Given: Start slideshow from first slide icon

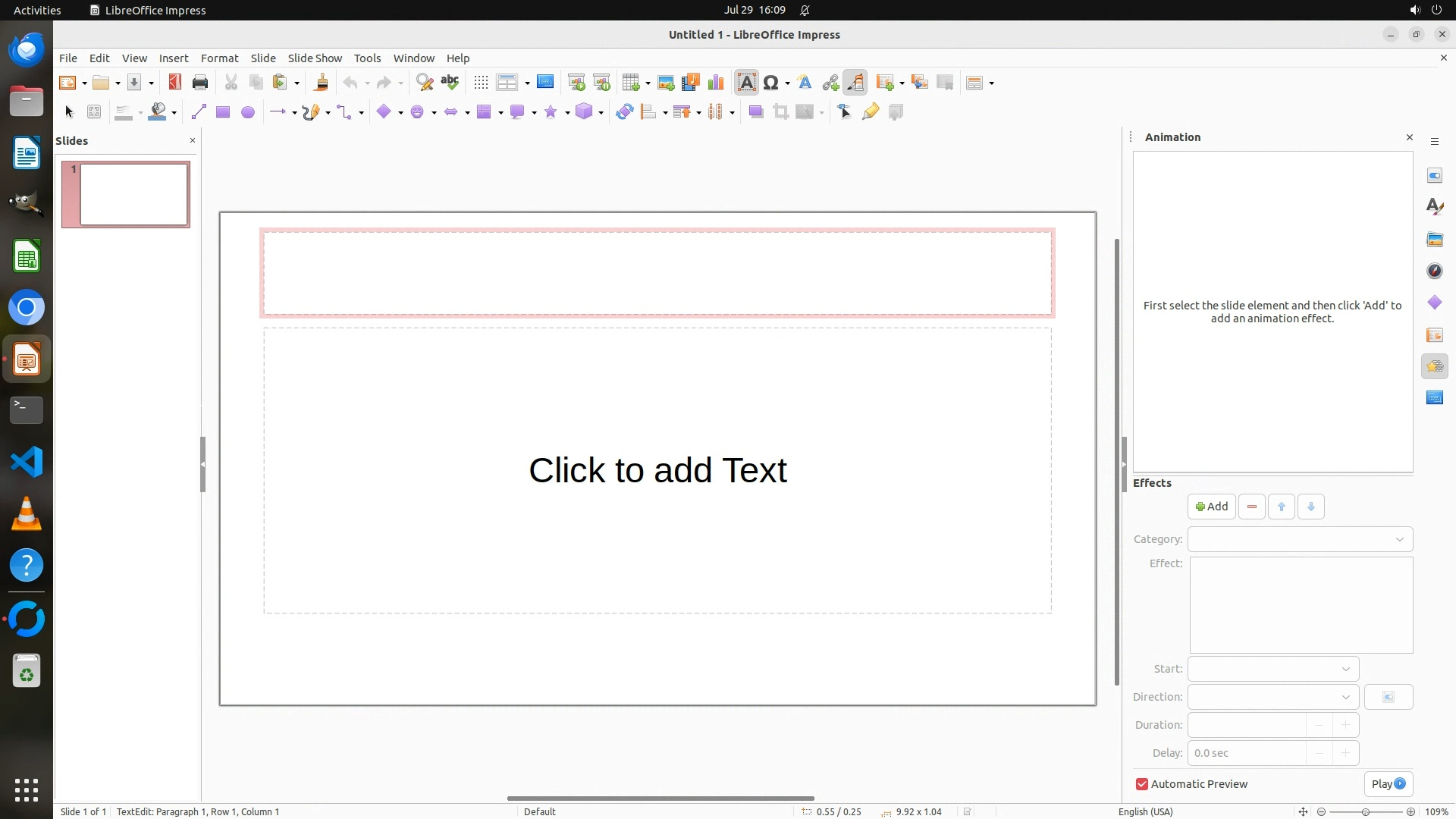Looking at the screenshot, I should click(x=576, y=83).
